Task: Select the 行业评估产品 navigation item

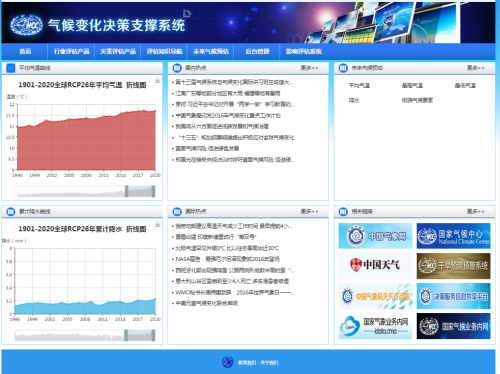Action: tap(72, 51)
